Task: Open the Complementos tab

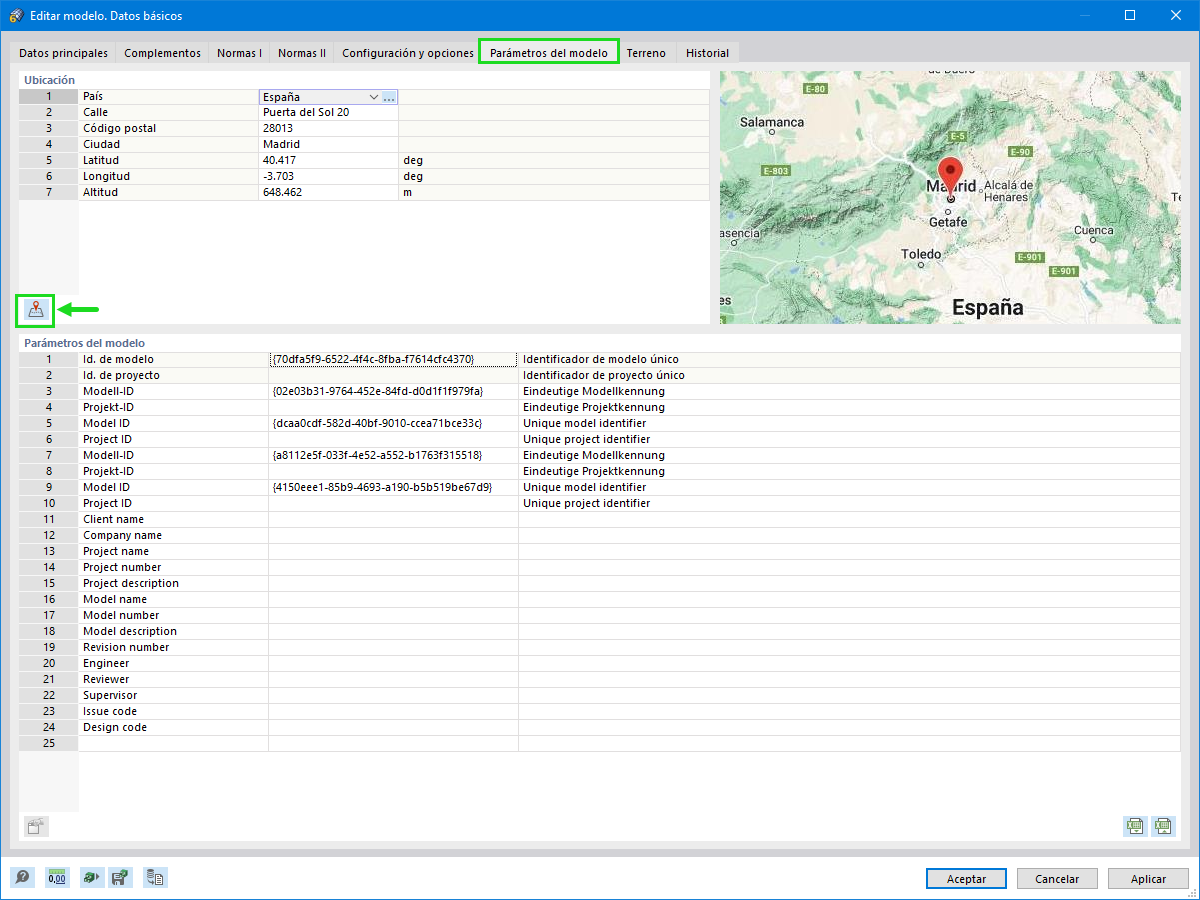Action: click(162, 53)
